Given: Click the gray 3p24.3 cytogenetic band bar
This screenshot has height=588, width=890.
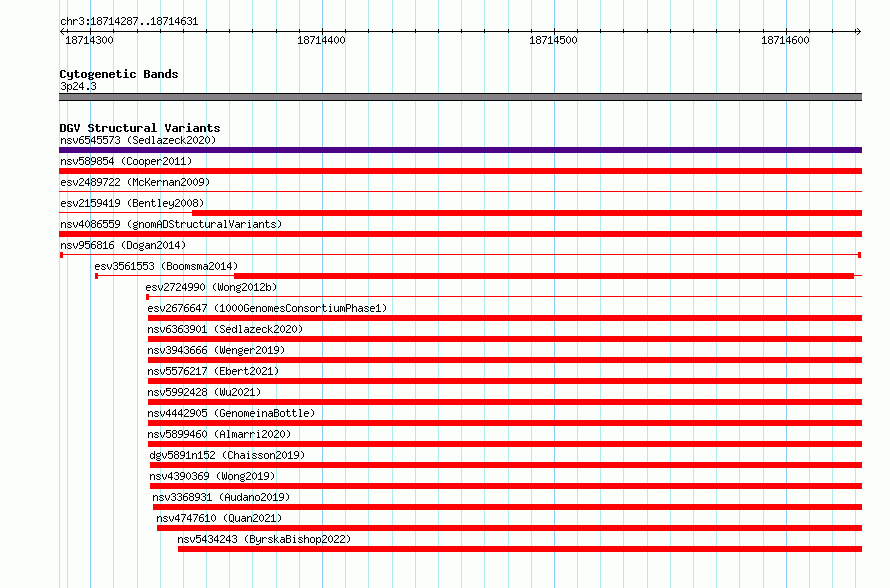Looking at the screenshot, I should click(460, 97).
